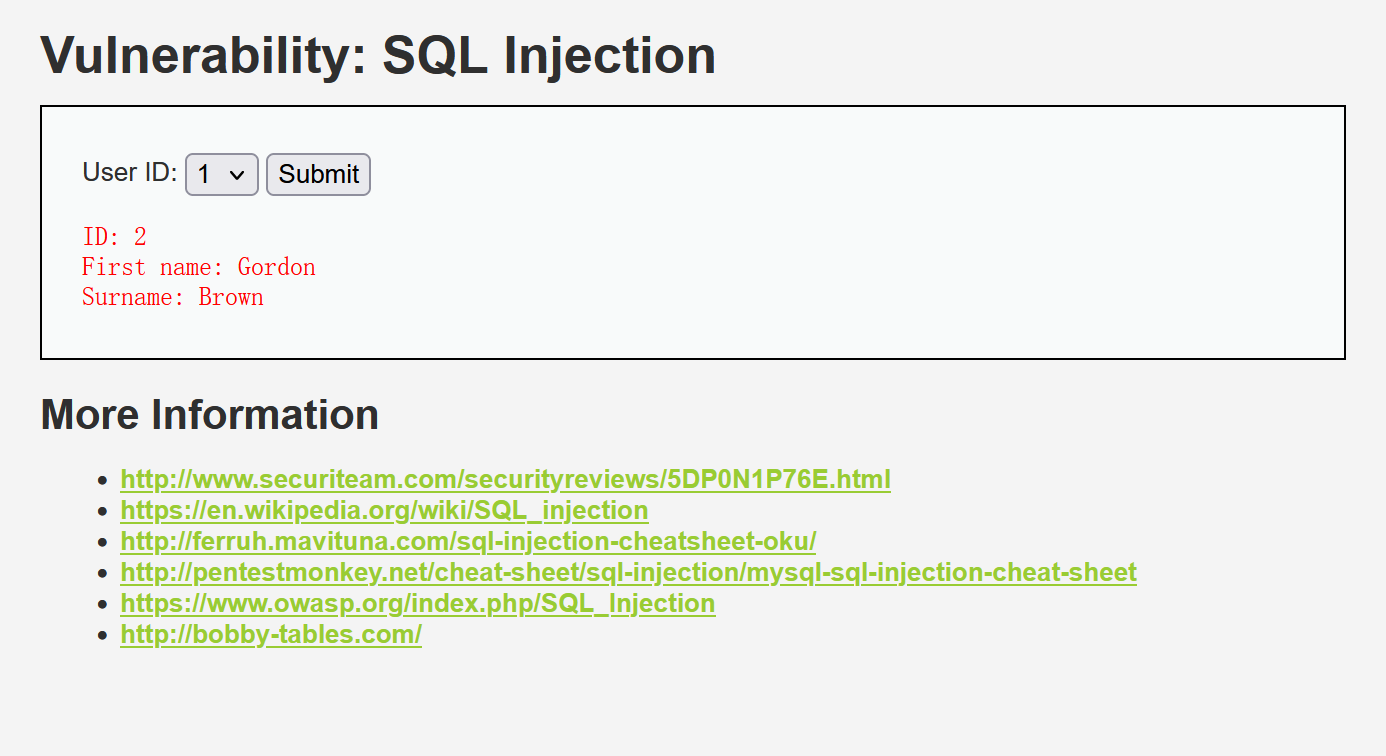This screenshot has width=1386, height=756.
Task: Click the bullet beside the owasp.org link
Action: click(101, 605)
